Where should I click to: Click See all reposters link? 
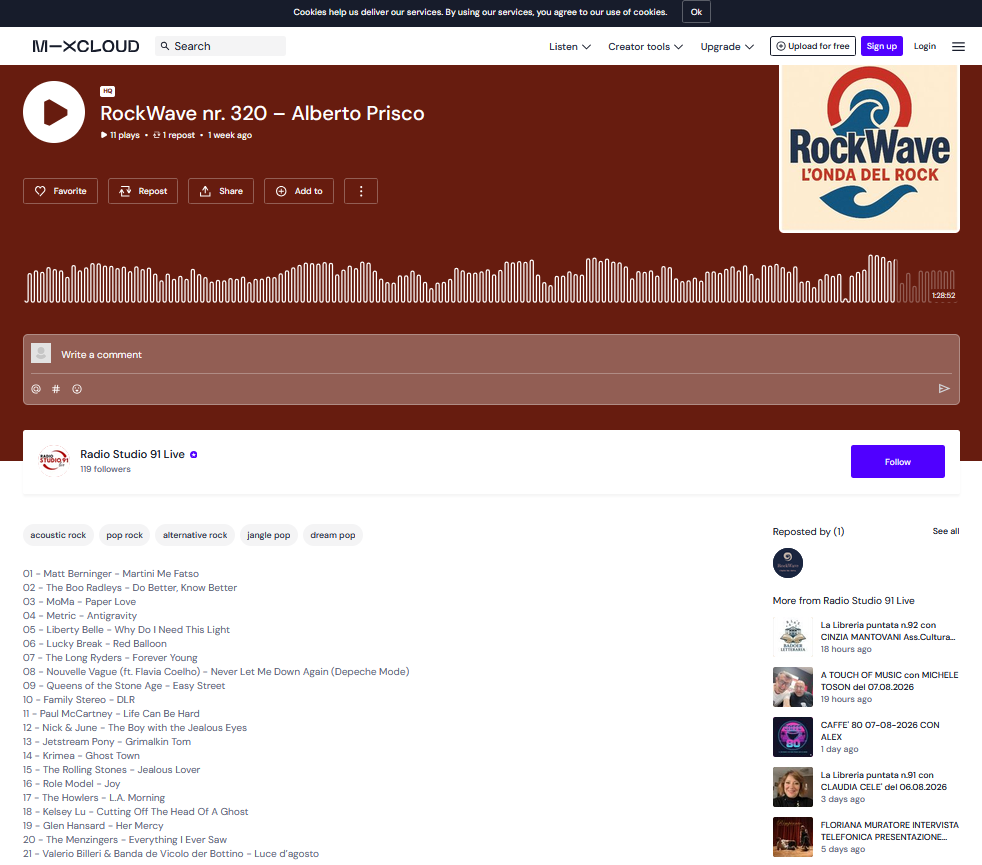[x=946, y=531]
